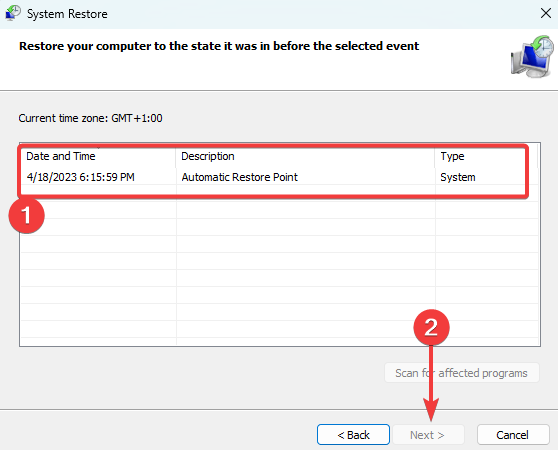Click the System Restore window title text
Viewport: 558px width, 450px height.
(67, 14)
